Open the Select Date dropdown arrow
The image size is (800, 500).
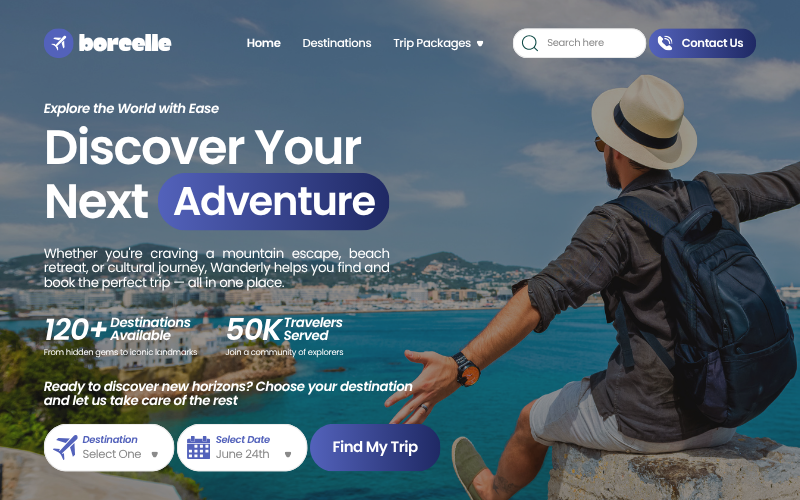coord(288,455)
